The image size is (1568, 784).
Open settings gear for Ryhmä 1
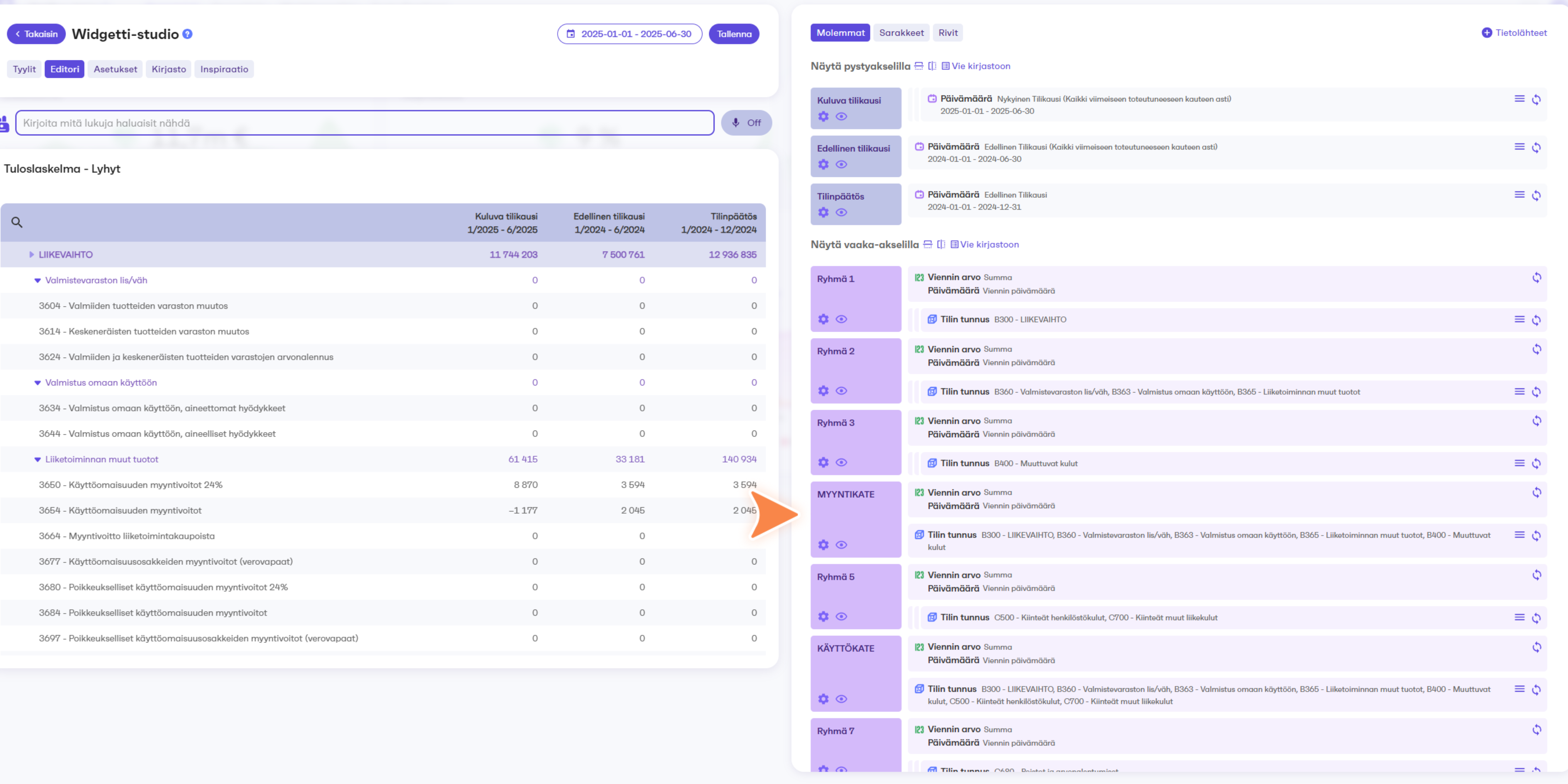(x=823, y=319)
